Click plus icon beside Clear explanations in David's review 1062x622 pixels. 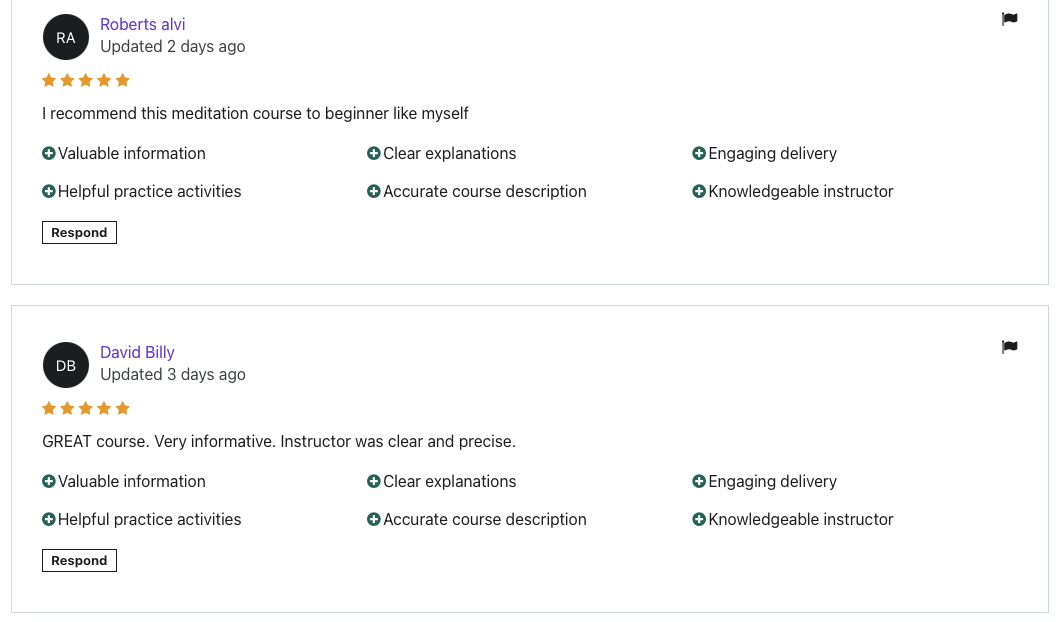[x=374, y=482]
